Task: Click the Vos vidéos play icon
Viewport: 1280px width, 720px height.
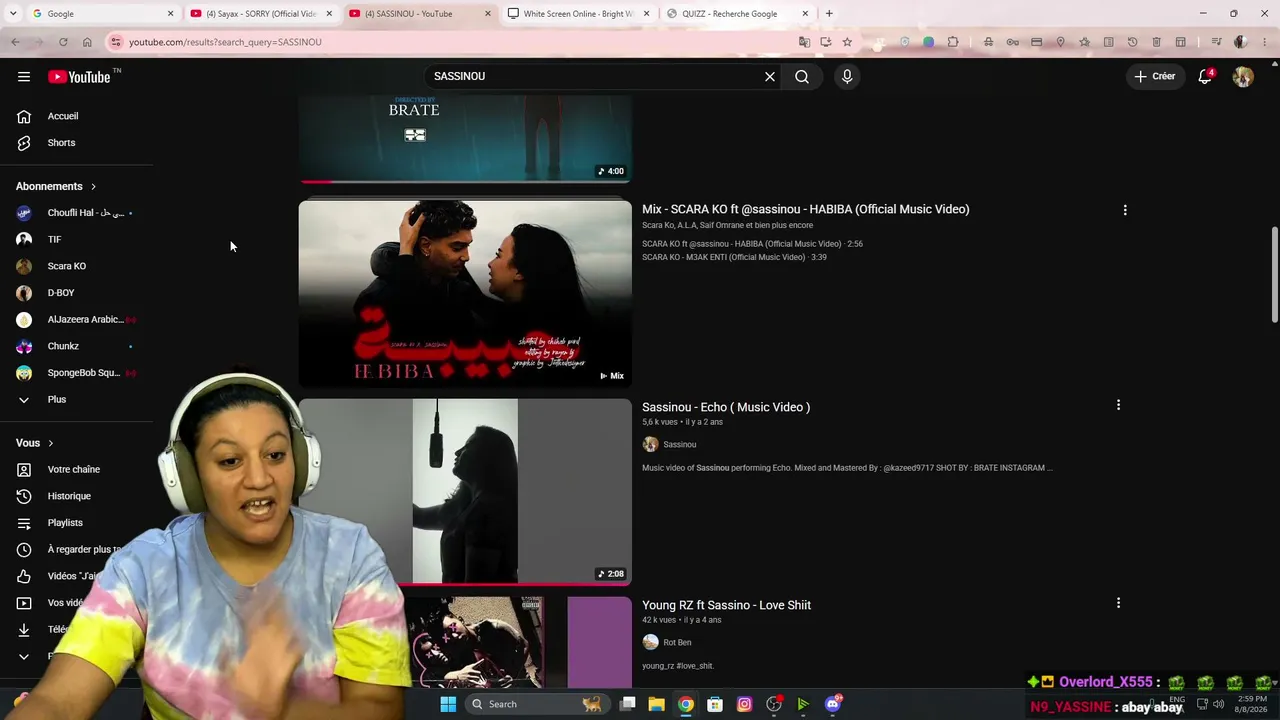Action: pos(24,603)
